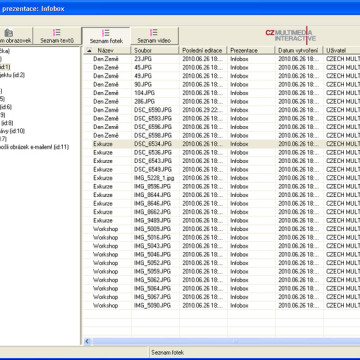Image resolution: width=360 pixels, height=360 pixels.
Task: Select the tree item ending in (id:2)
Action: [12, 75]
